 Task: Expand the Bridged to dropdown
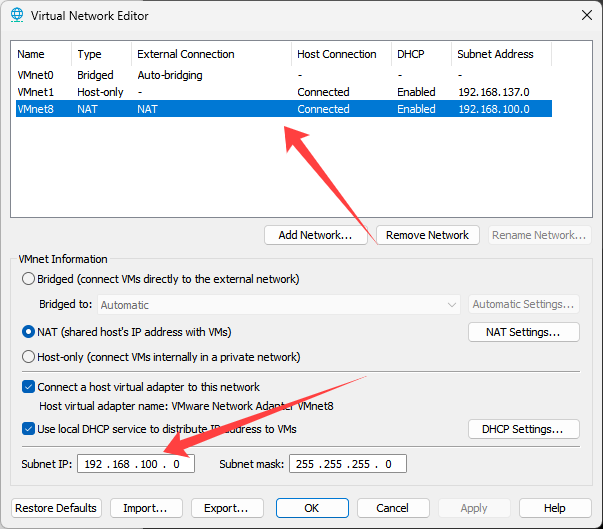[x=279, y=305]
